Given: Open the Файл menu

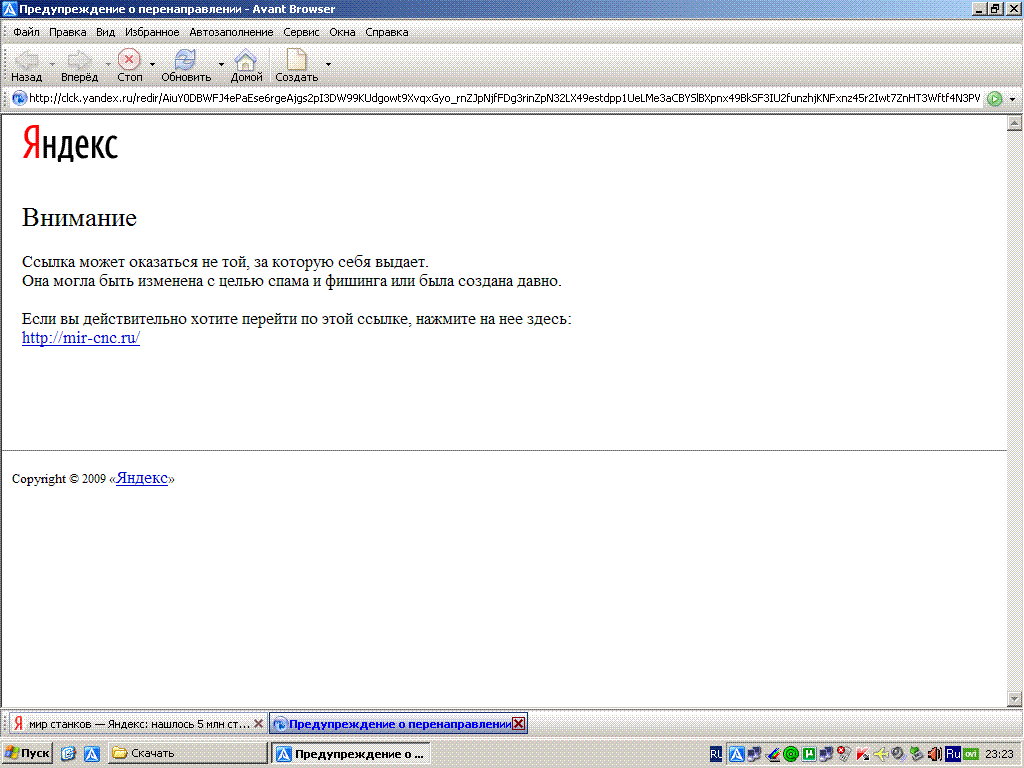Looking at the screenshot, I should 26,32.
